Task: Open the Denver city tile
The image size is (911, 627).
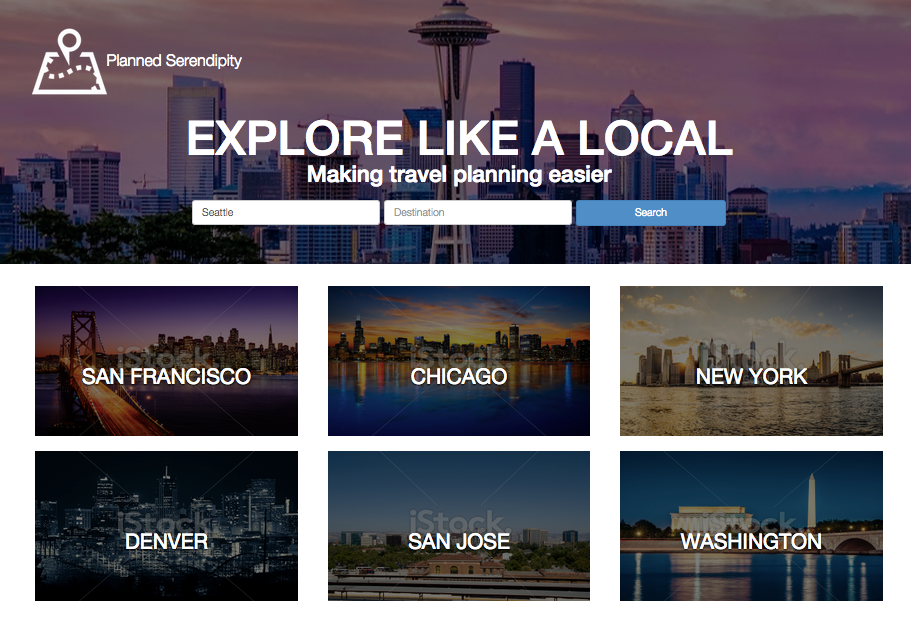Action: [166, 526]
